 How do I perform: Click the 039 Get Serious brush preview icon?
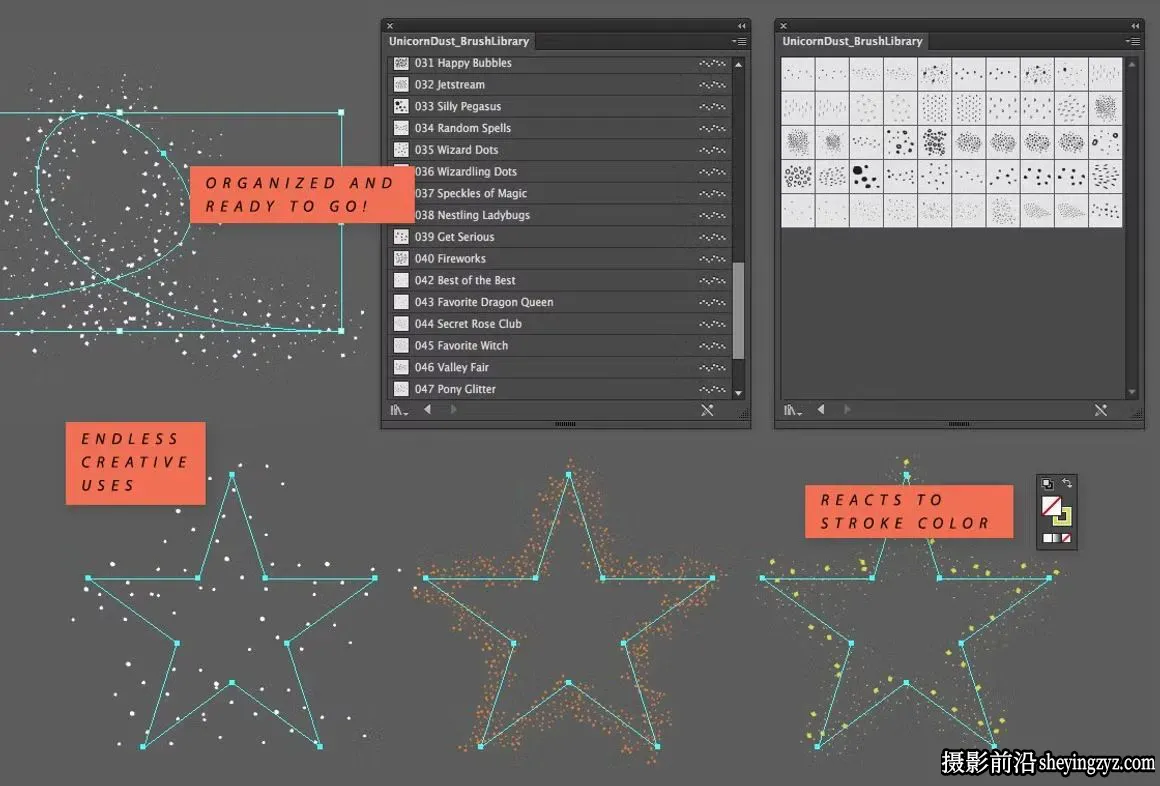pyautogui.click(x=401, y=237)
